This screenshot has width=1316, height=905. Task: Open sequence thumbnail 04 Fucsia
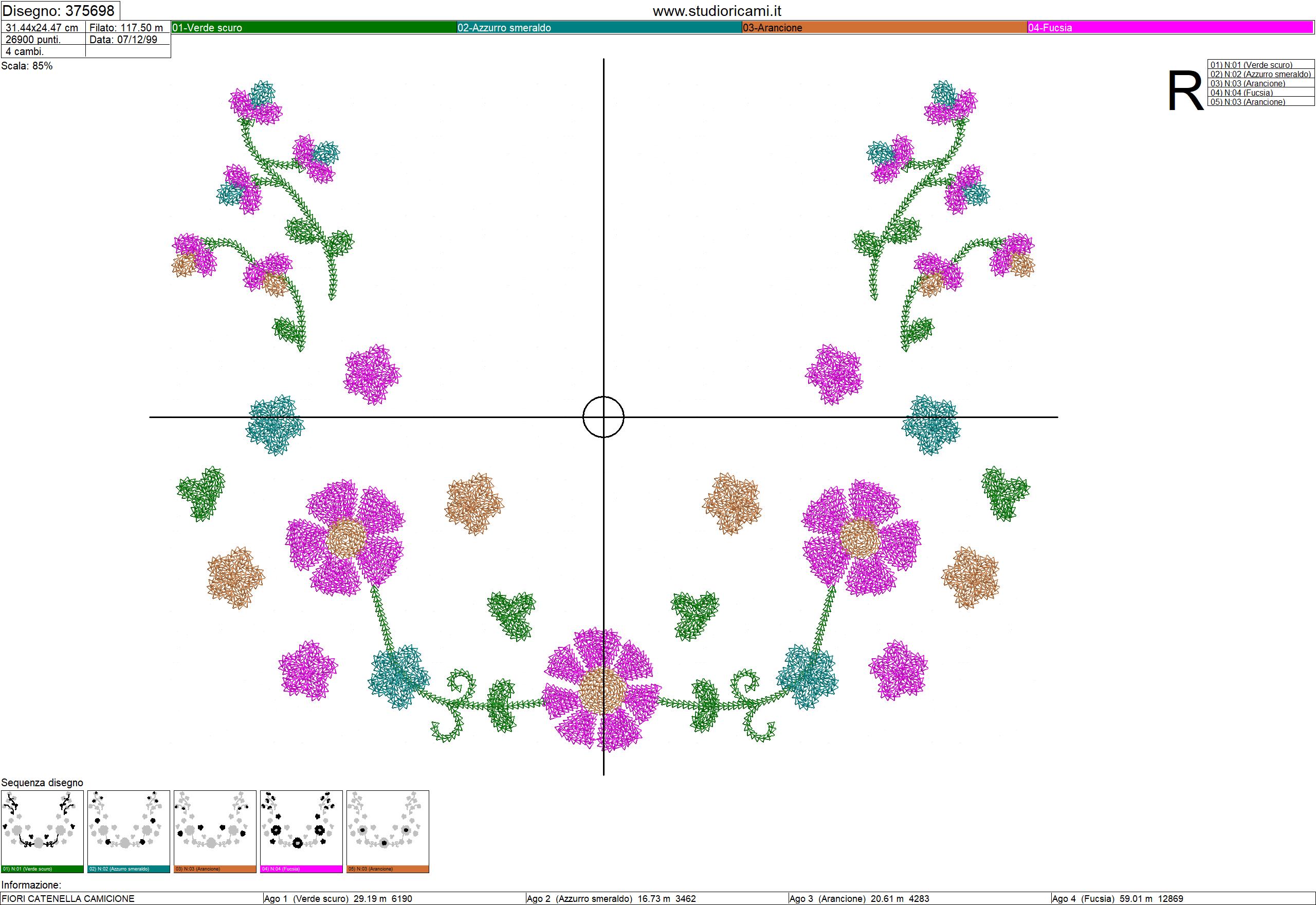point(302,831)
